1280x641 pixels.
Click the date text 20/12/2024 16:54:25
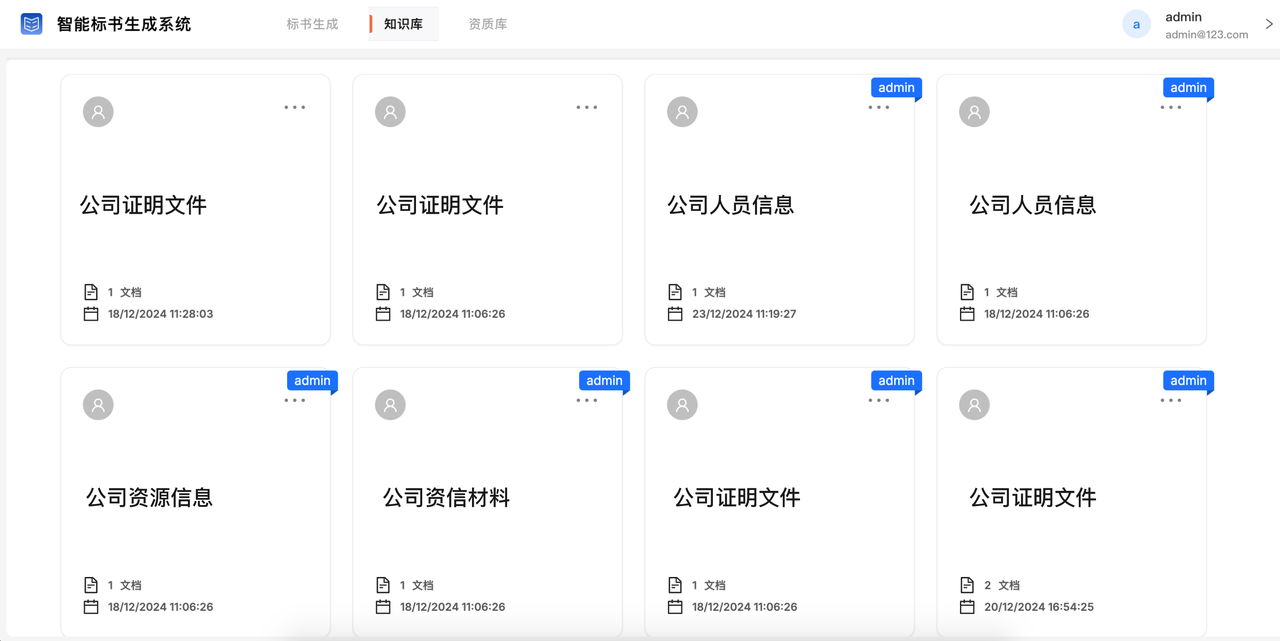coord(1039,607)
